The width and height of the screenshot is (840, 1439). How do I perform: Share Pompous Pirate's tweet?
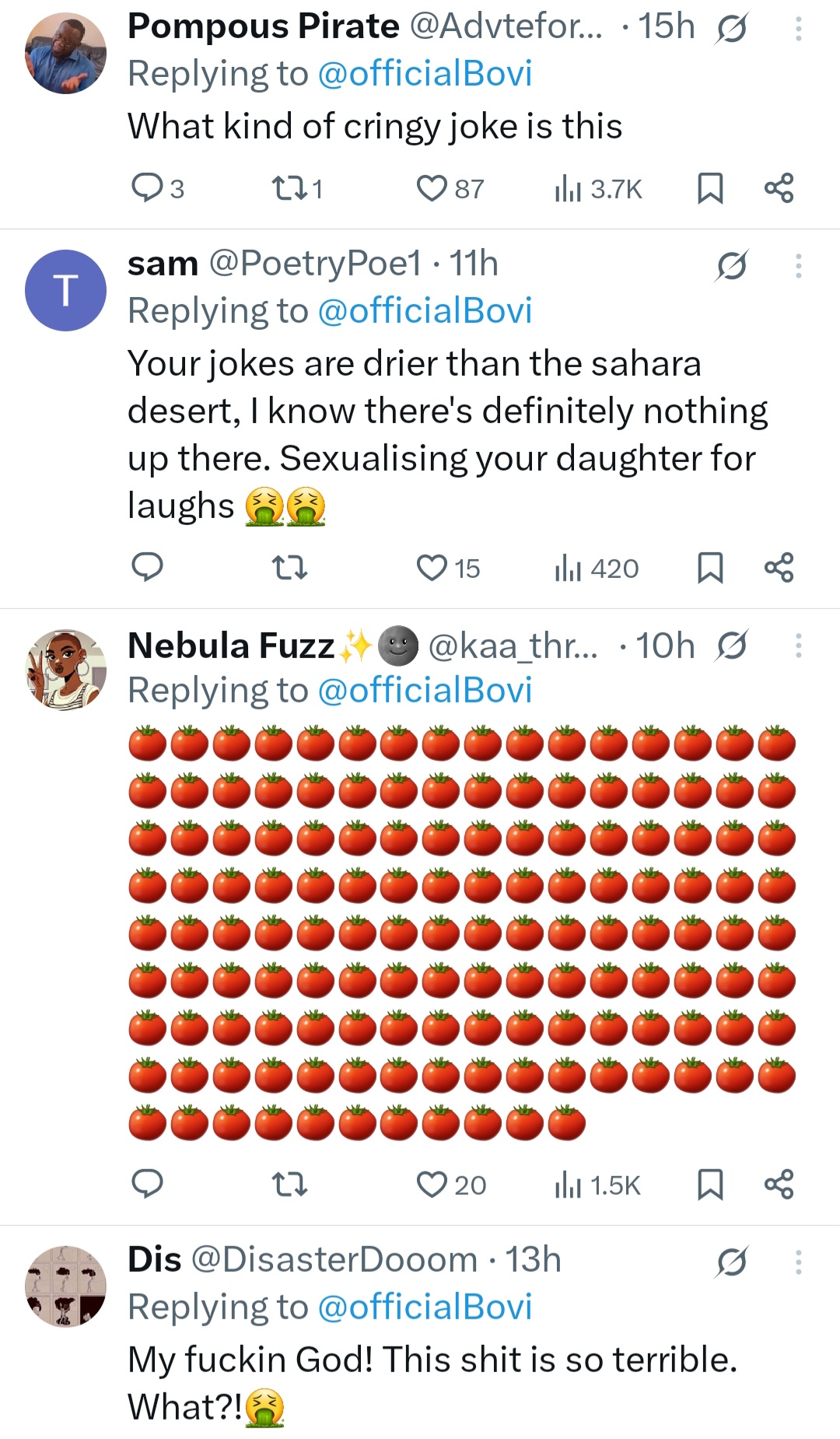[779, 188]
